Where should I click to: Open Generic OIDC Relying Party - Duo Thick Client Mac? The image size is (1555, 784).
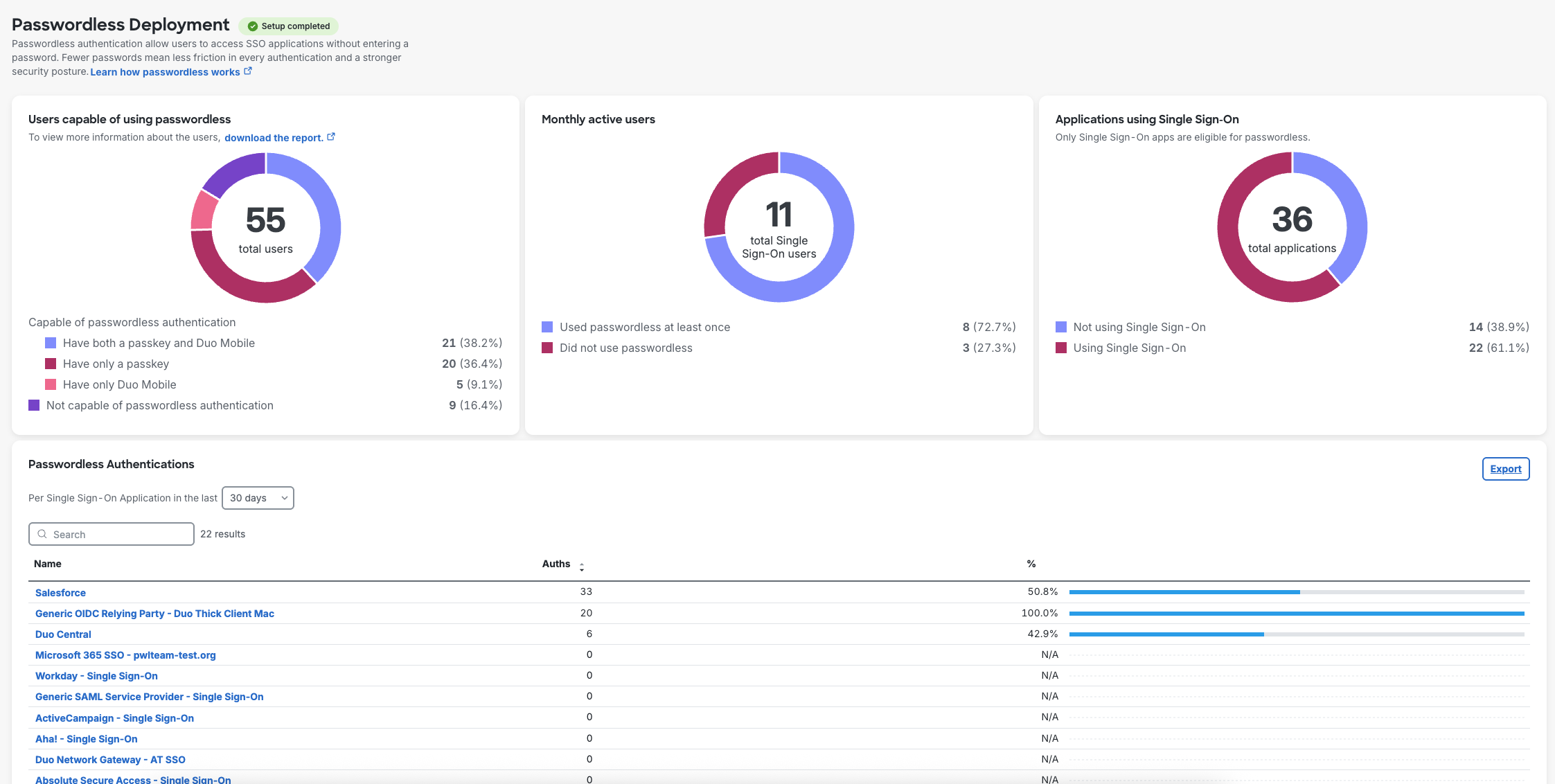[x=154, y=613]
